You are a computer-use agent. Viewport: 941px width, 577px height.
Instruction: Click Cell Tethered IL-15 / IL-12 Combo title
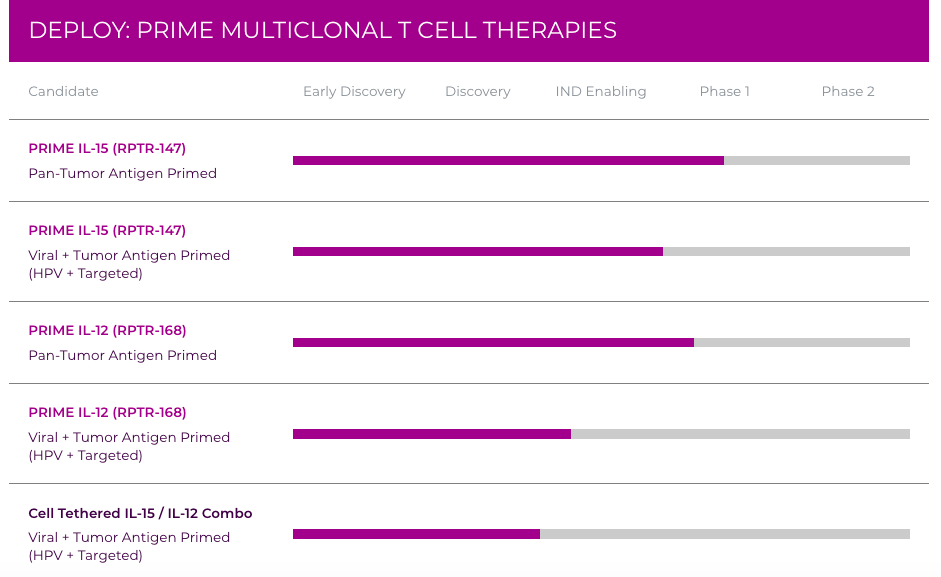[x=140, y=513]
